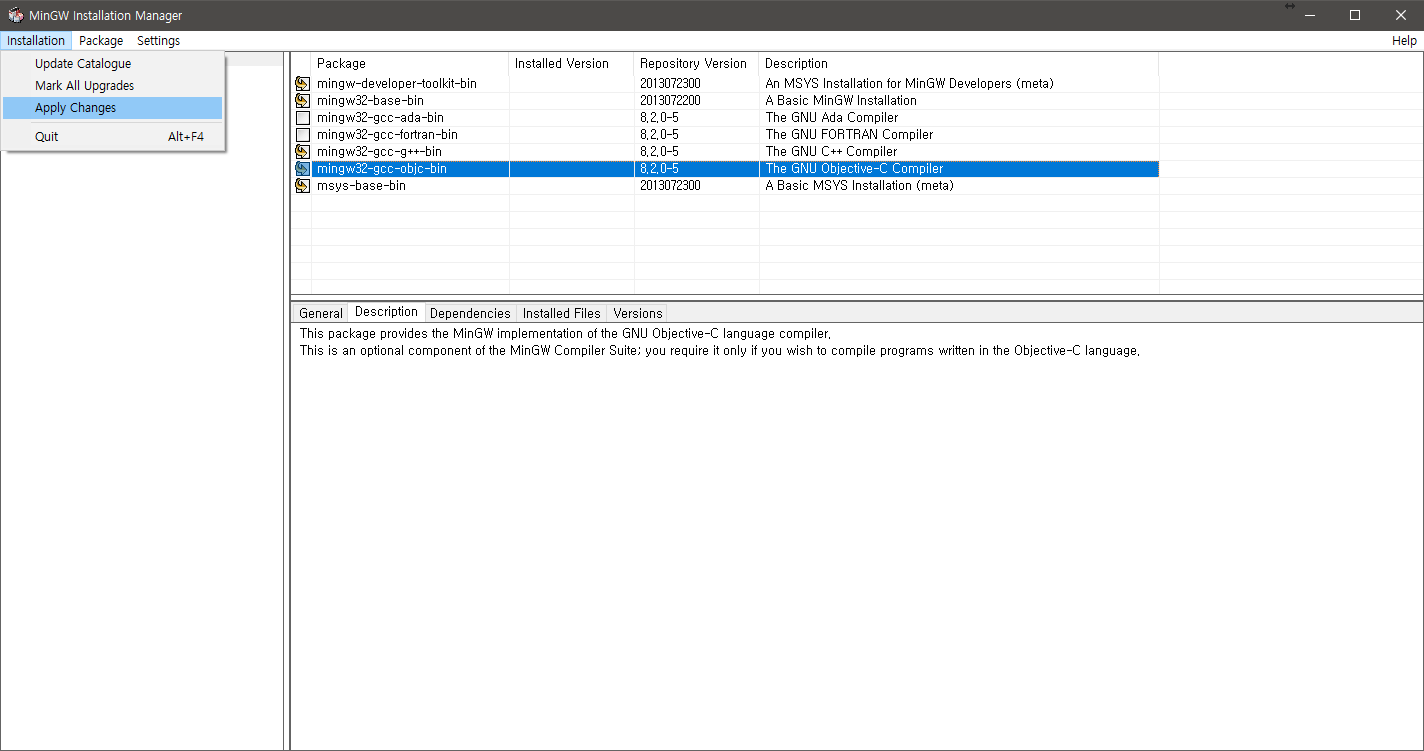Sort by the Package column header
This screenshot has height=751, width=1424.
[410, 64]
